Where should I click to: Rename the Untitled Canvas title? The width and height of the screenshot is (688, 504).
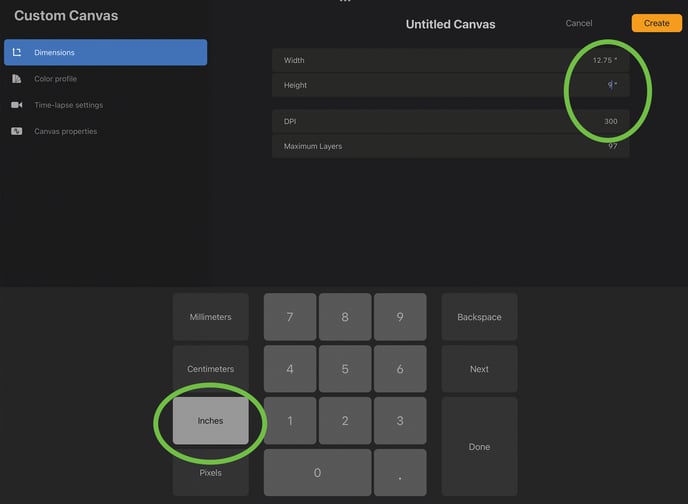pyautogui.click(x=450, y=24)
